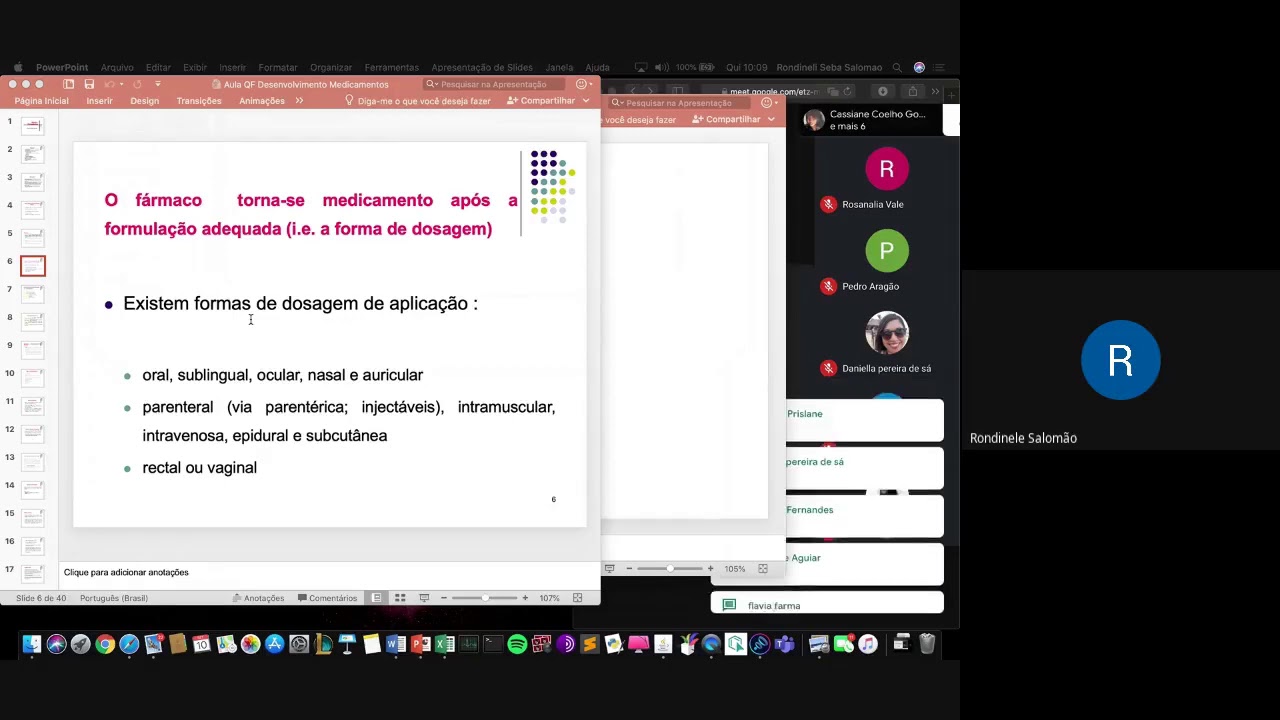
Task: Open the dropdown arrow next to smiley feedback
Action: (591, 84)
